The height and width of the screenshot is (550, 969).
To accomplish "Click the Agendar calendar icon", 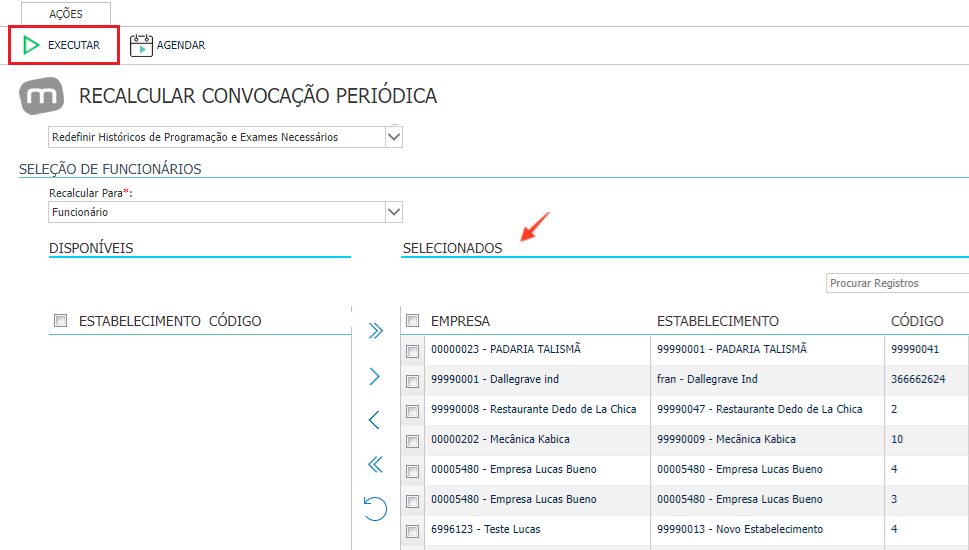I will pos(141,45).
